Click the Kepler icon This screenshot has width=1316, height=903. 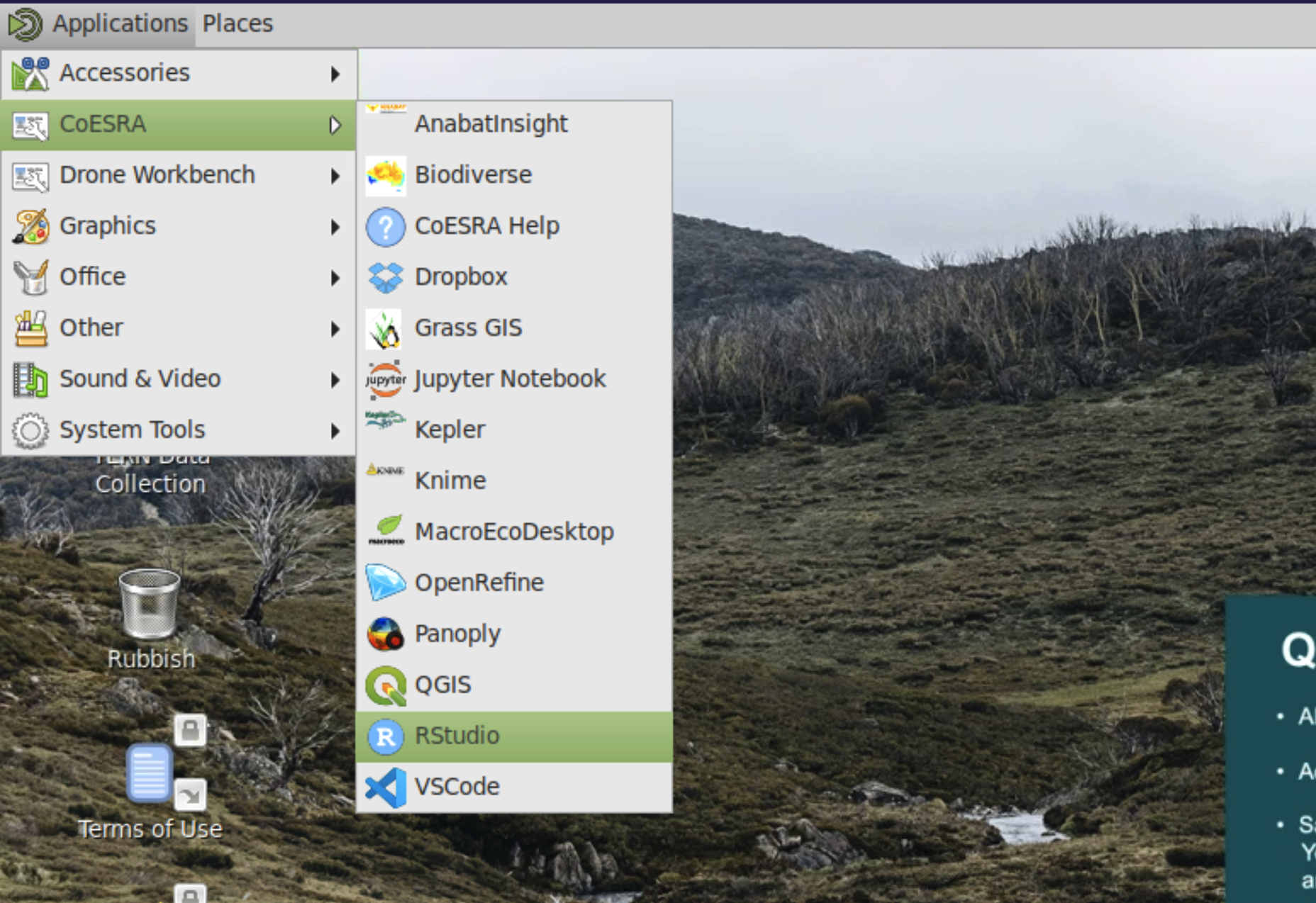click(385, 420)
